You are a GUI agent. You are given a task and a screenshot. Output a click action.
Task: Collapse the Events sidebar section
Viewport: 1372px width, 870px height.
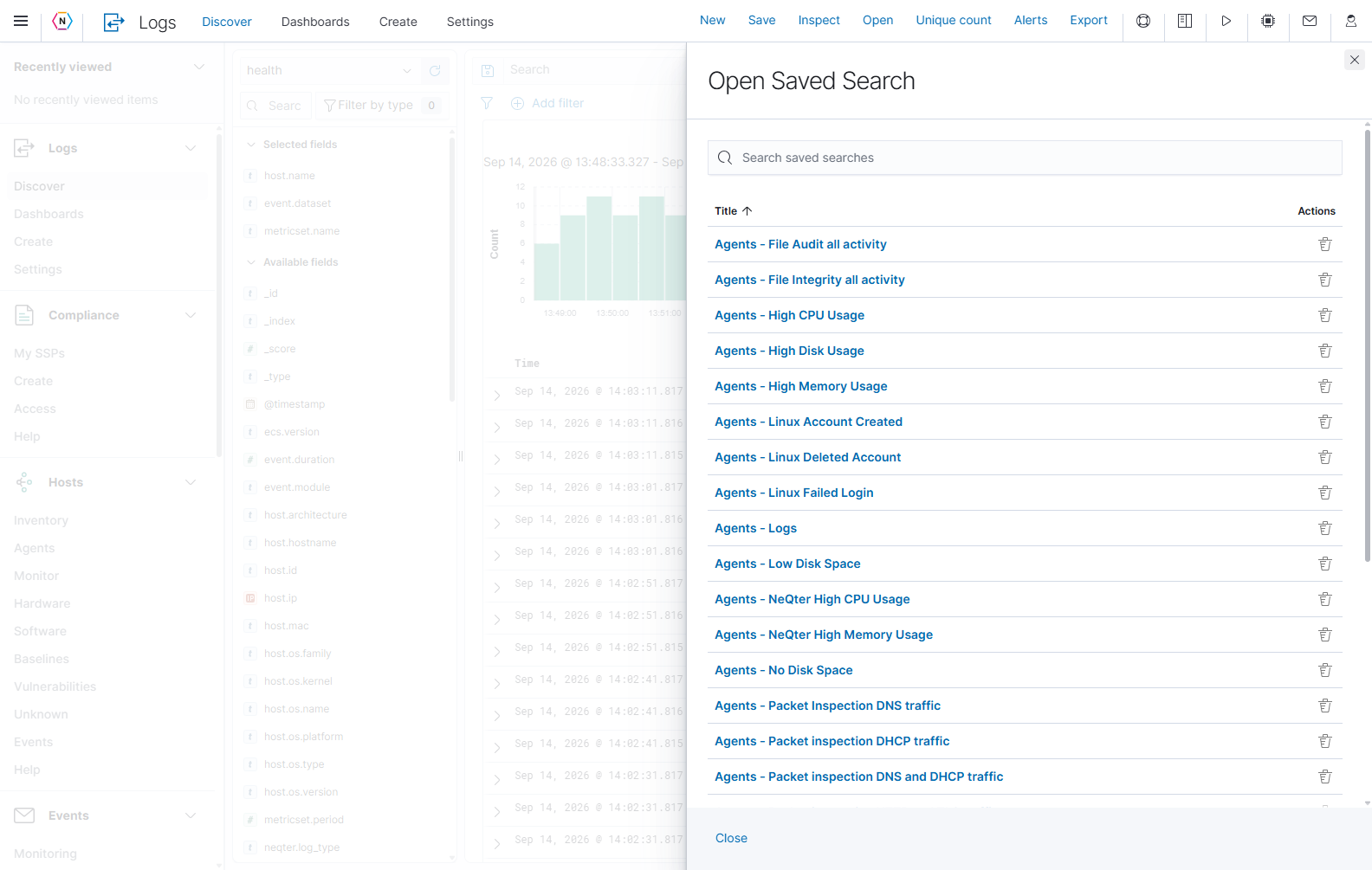191,815
